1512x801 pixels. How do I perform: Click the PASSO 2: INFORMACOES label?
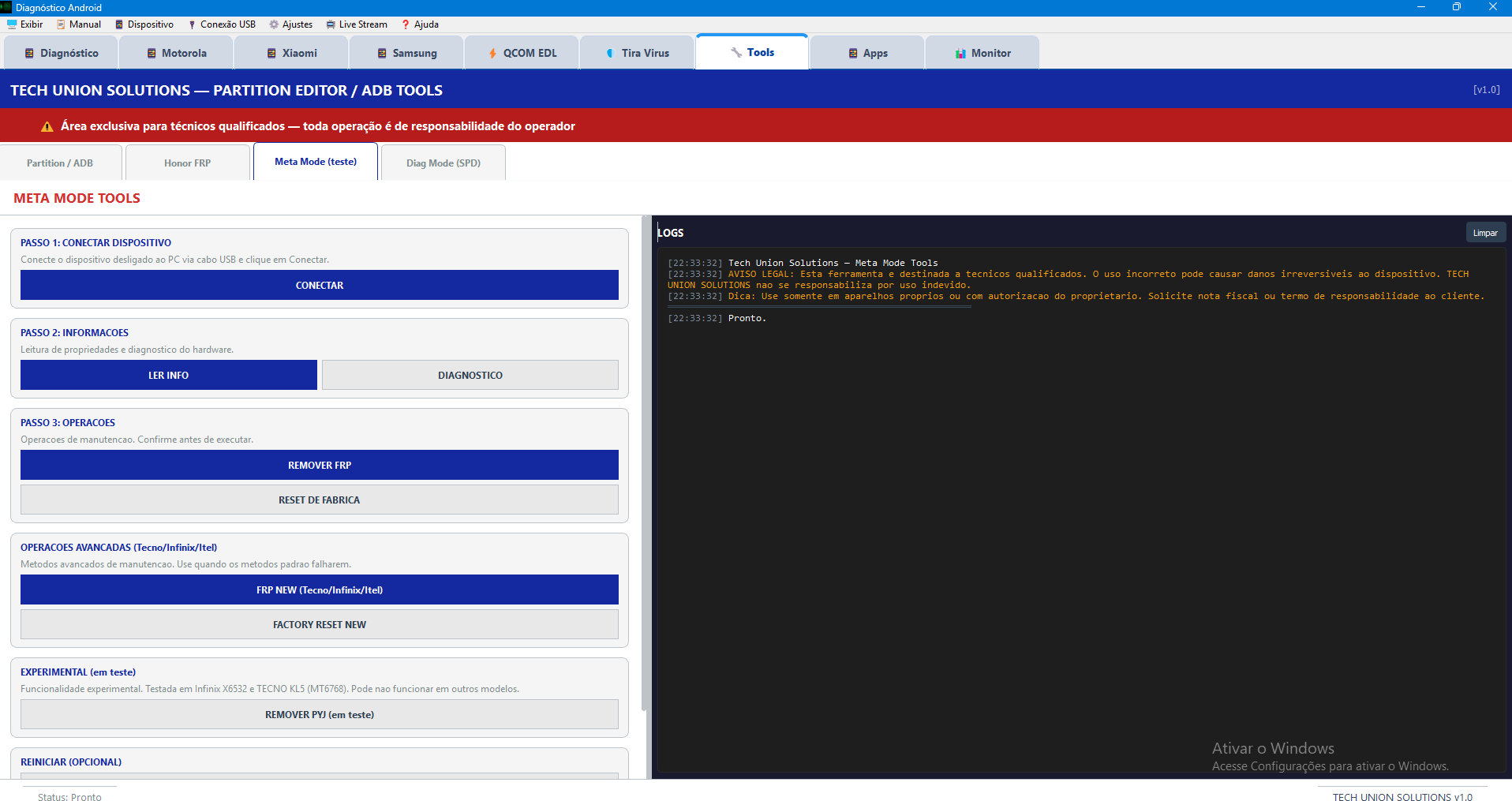74,333
